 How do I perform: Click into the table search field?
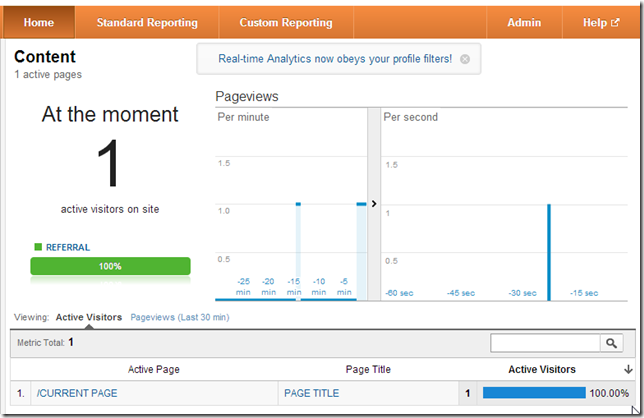pyautogui.click(x=545, y=343)
